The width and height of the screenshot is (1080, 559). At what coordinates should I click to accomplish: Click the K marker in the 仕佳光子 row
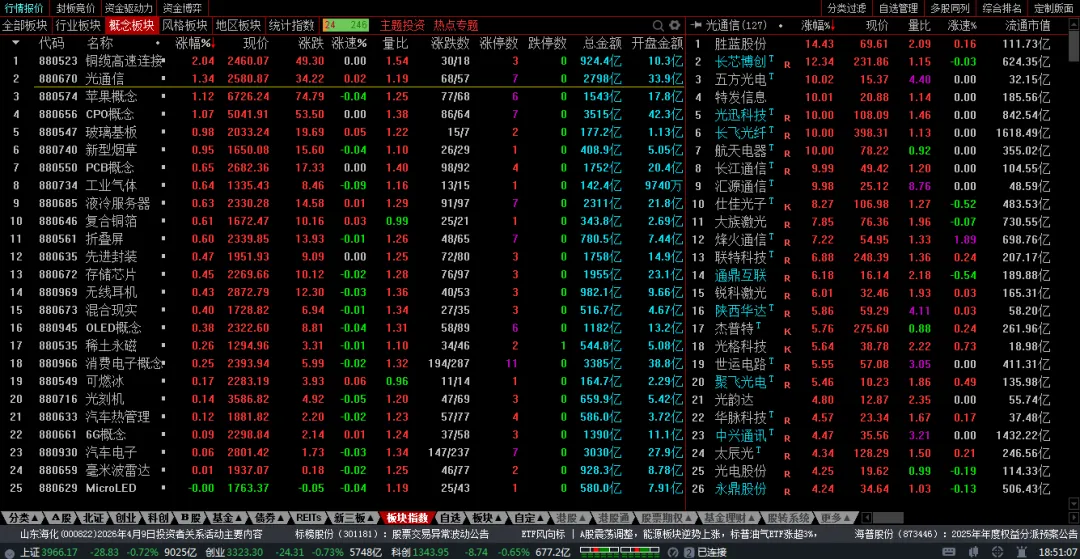pos(787,207)
